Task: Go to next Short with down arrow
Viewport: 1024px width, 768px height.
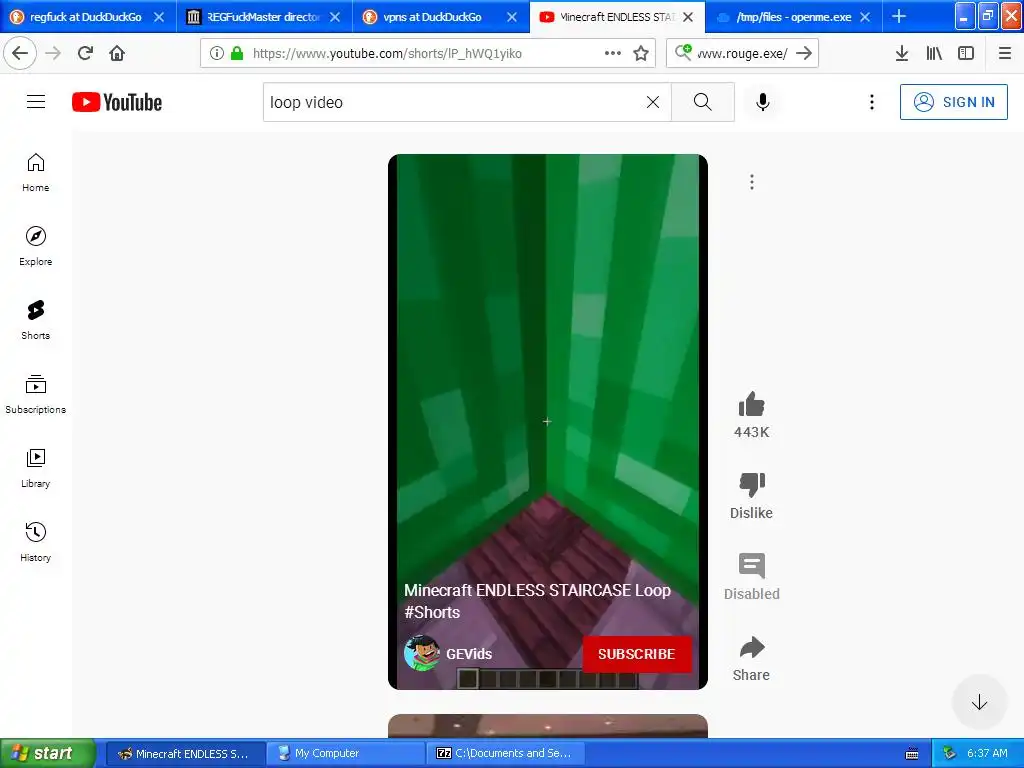Action: 979,703
